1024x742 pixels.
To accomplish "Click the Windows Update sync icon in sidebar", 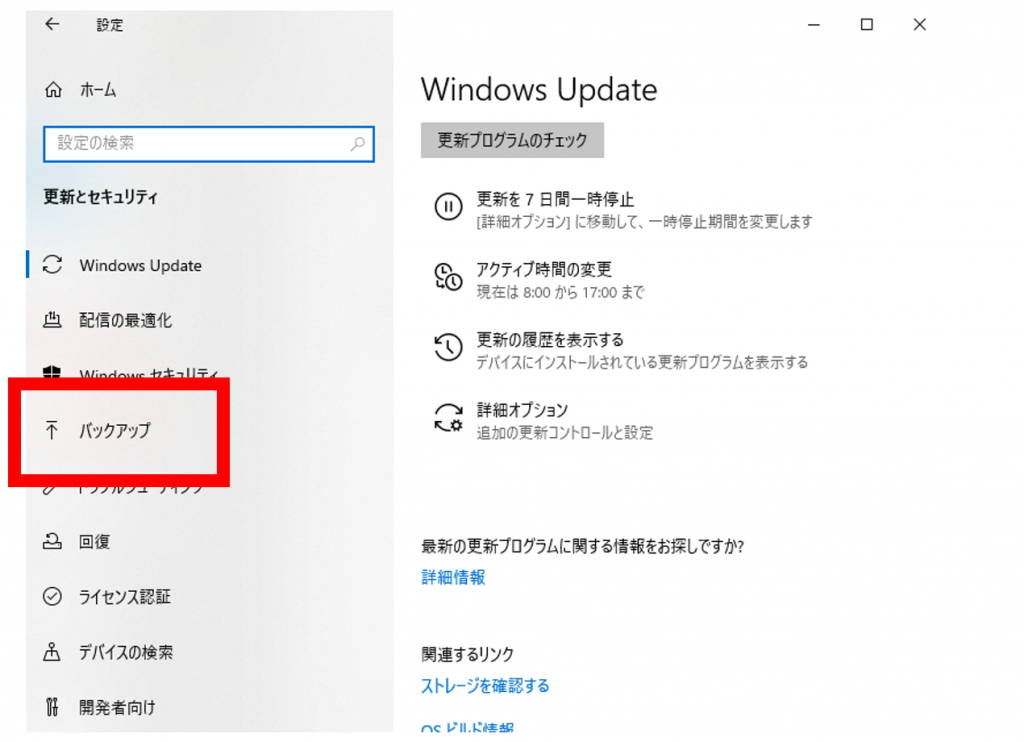I will pyautogui.click(x=52, y=265).
